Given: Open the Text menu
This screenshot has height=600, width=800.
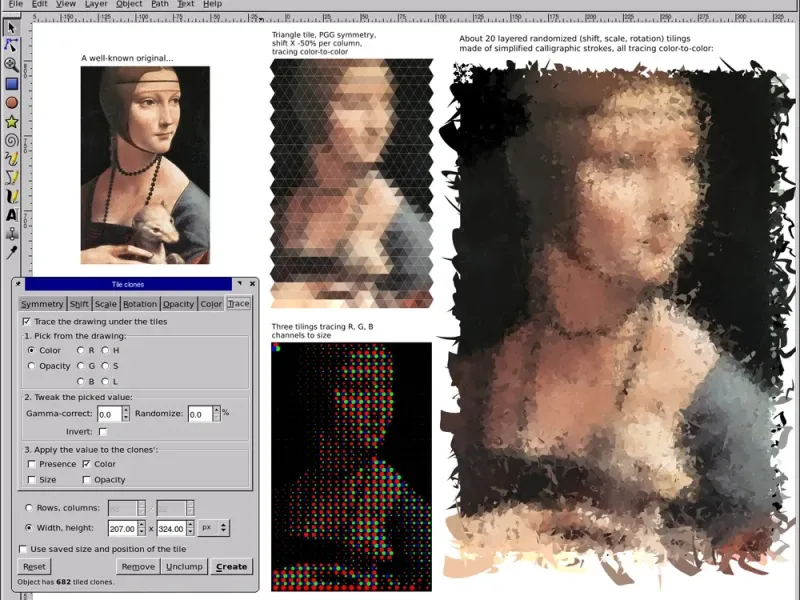Looking at the screenshot, I should tap(186, 4).
